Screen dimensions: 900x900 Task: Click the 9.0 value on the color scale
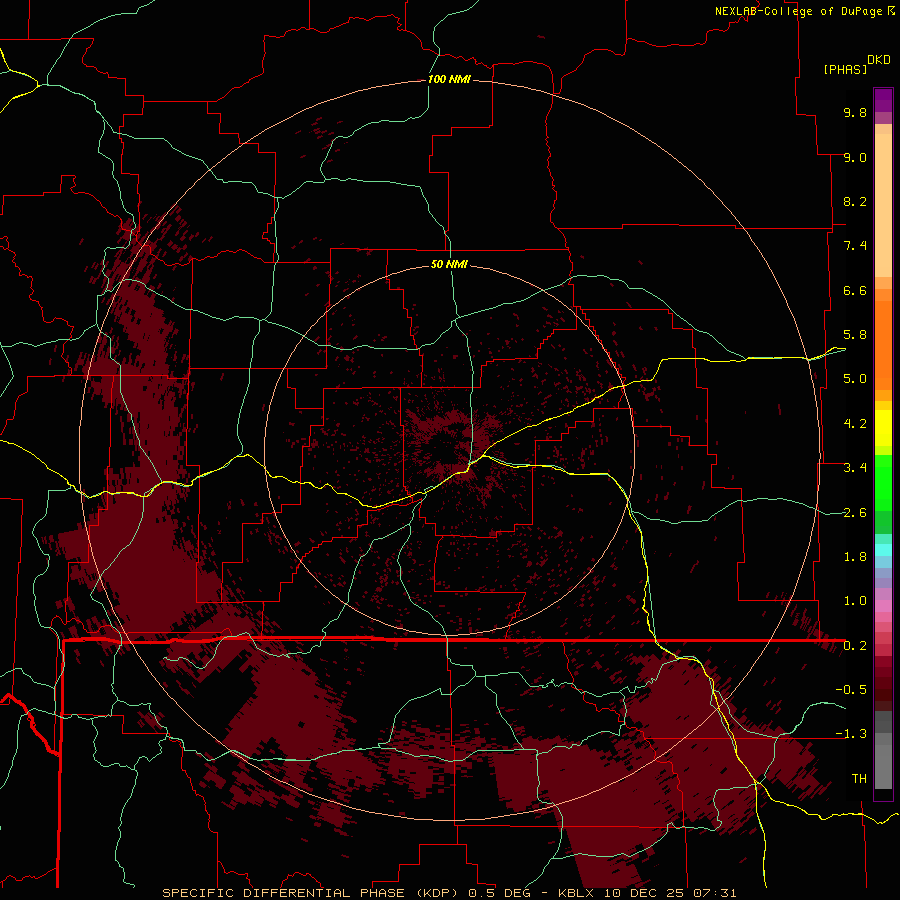[x=855, y=157]
